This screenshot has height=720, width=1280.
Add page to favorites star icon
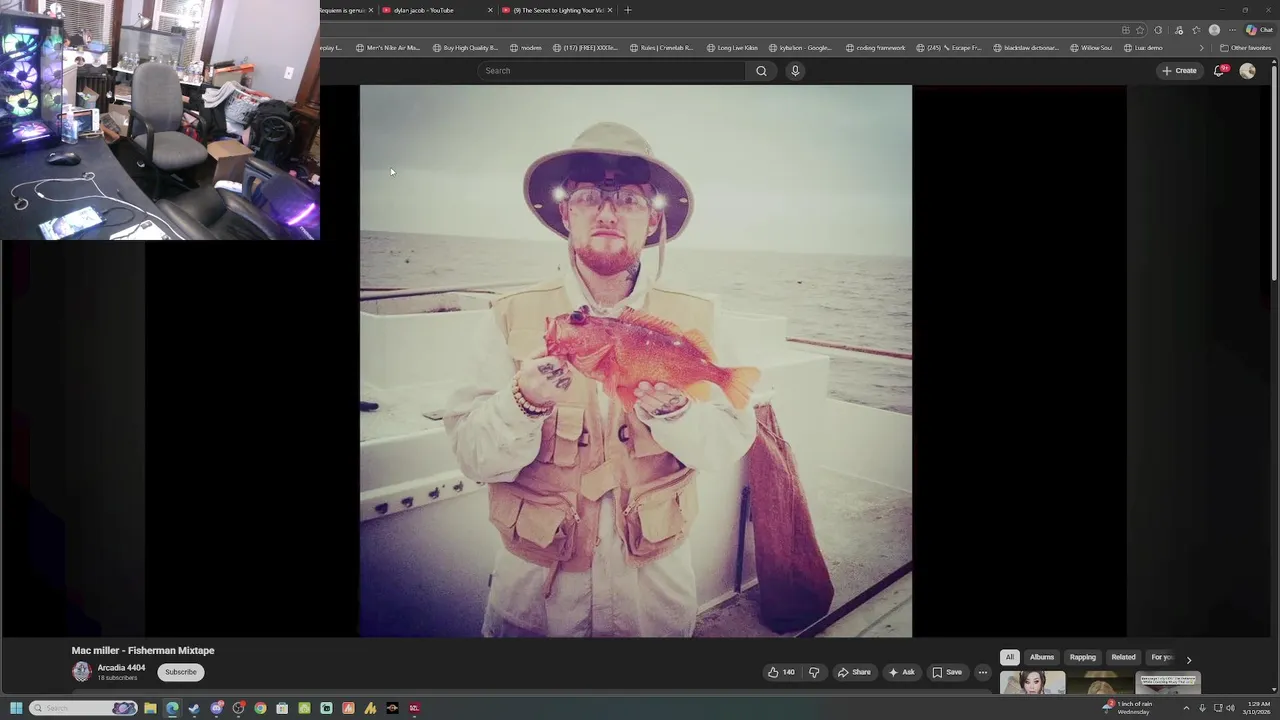coord(1141,30)
